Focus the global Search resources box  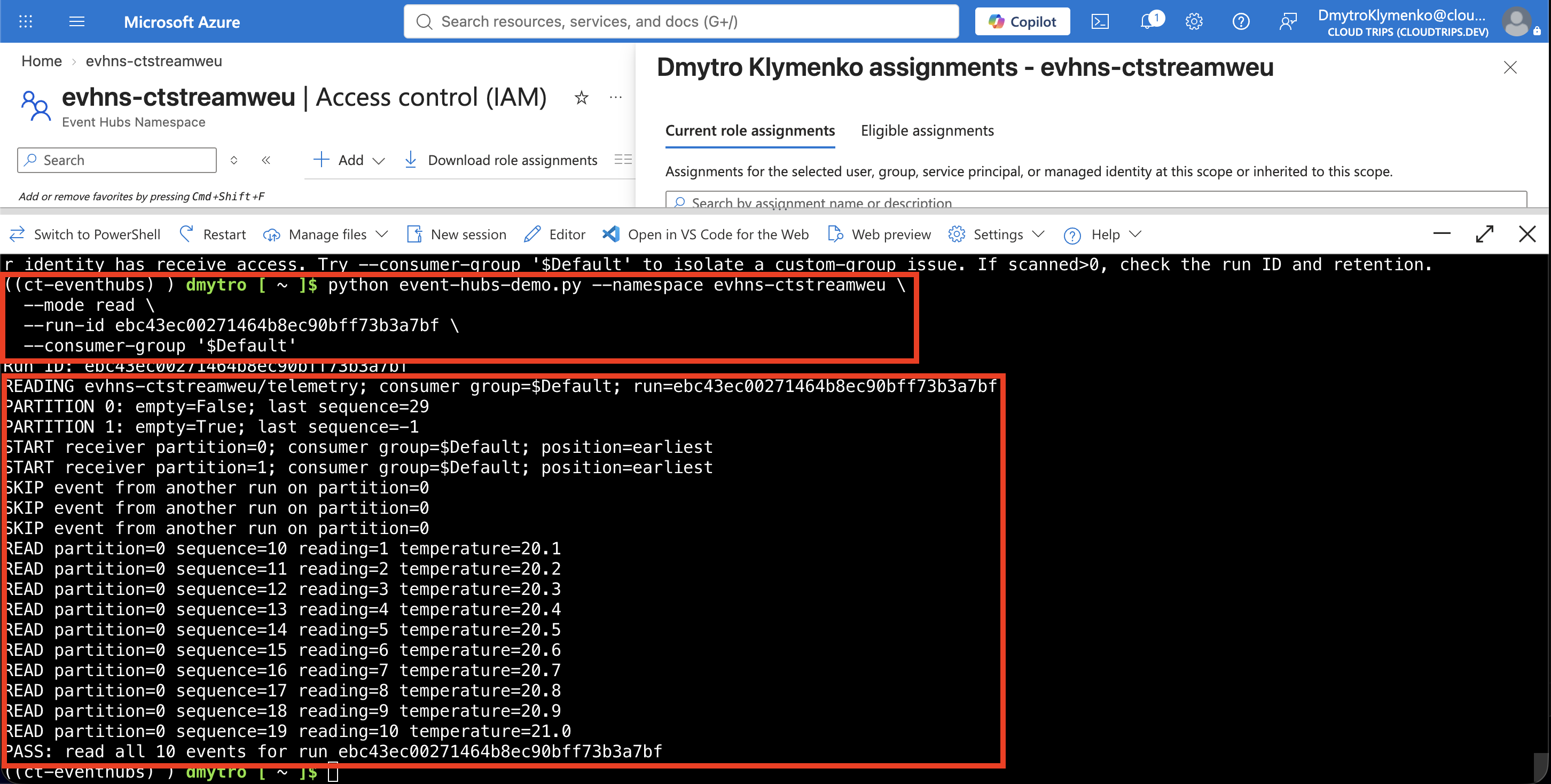(681, 22)
